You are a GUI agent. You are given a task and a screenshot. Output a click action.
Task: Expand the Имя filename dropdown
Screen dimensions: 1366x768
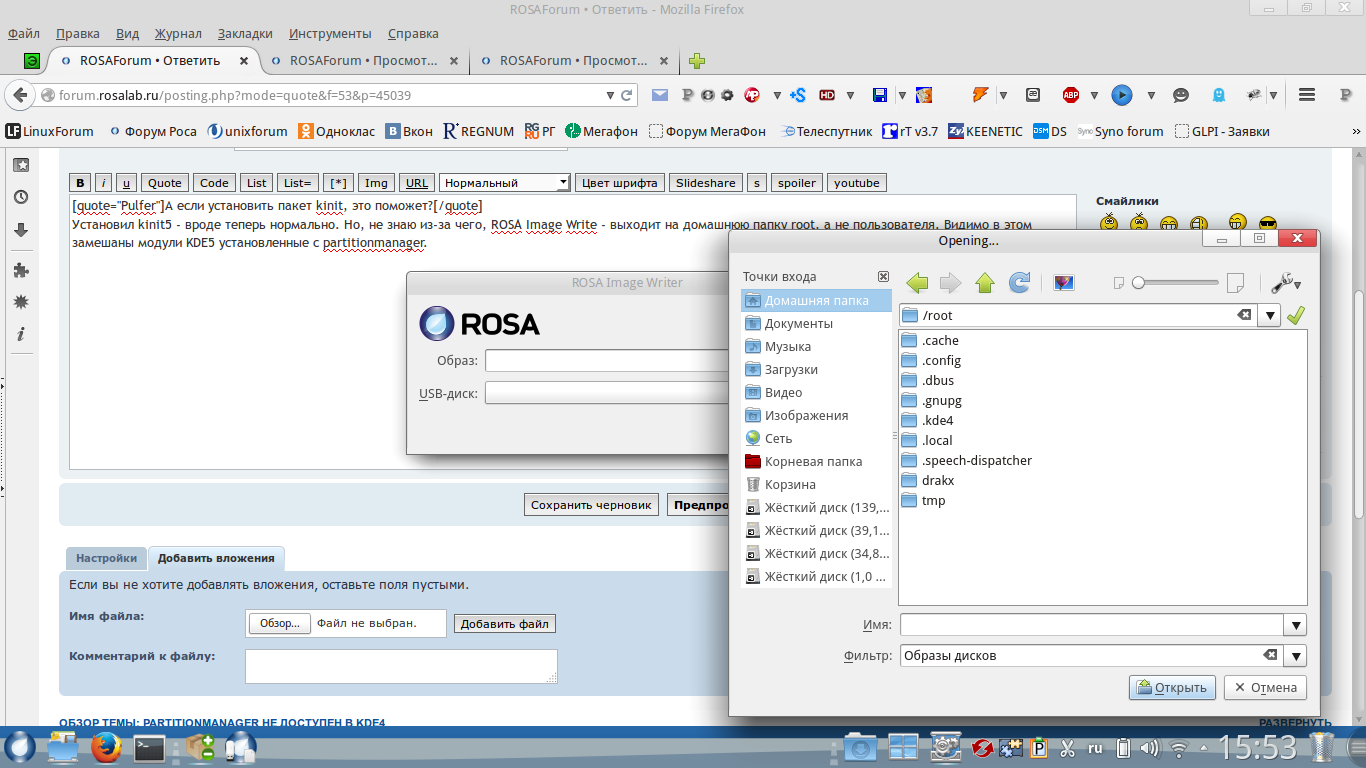(1296, 625)
